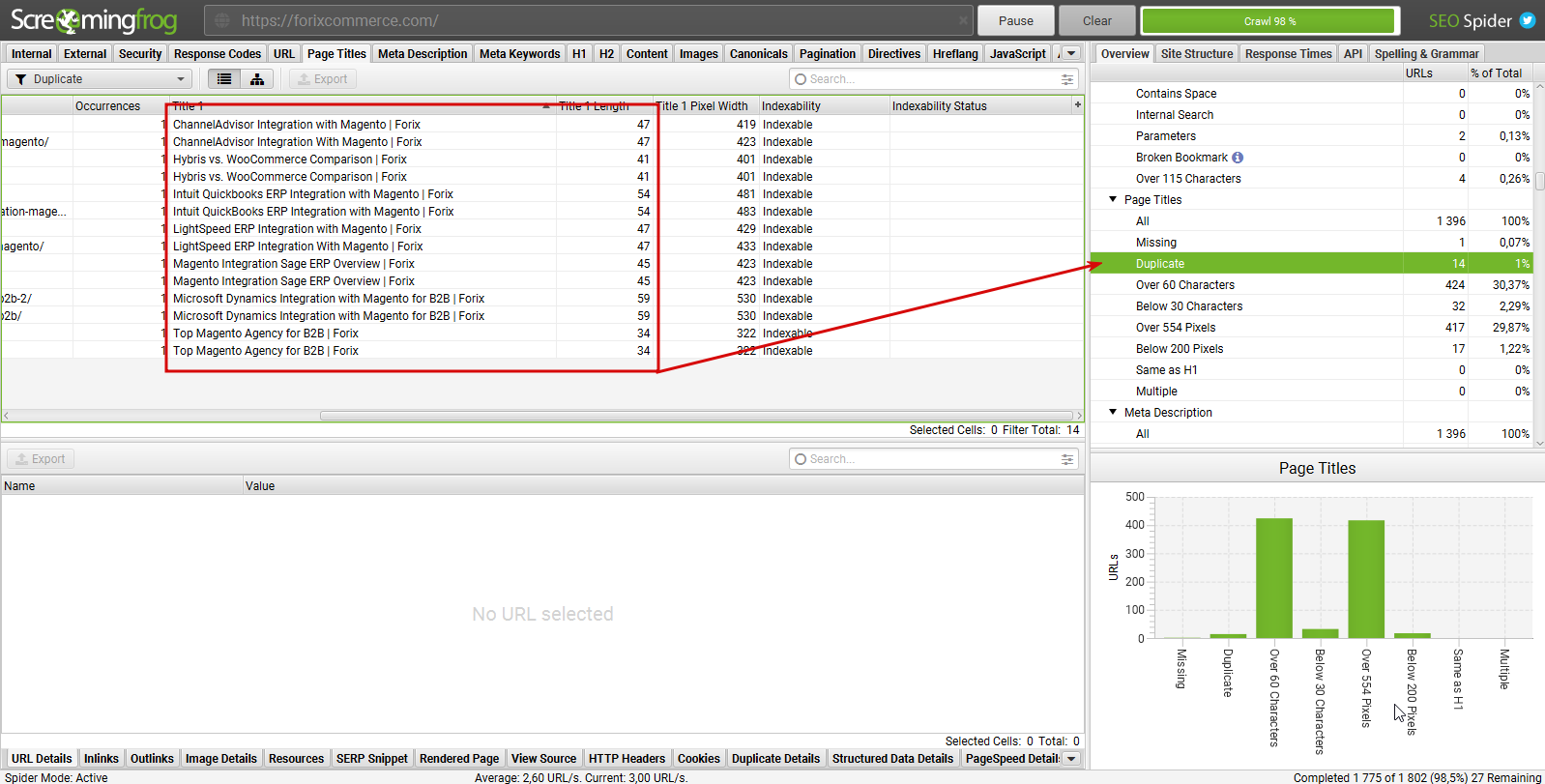Click the magnifier icon in the lower search box

[x=801, y=459]
